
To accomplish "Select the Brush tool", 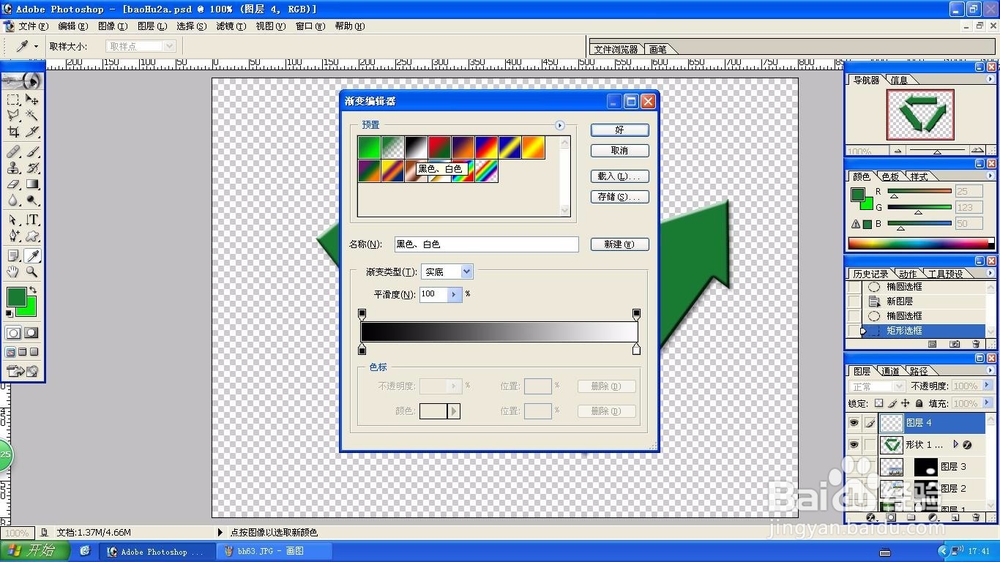I will click(32, 152).
